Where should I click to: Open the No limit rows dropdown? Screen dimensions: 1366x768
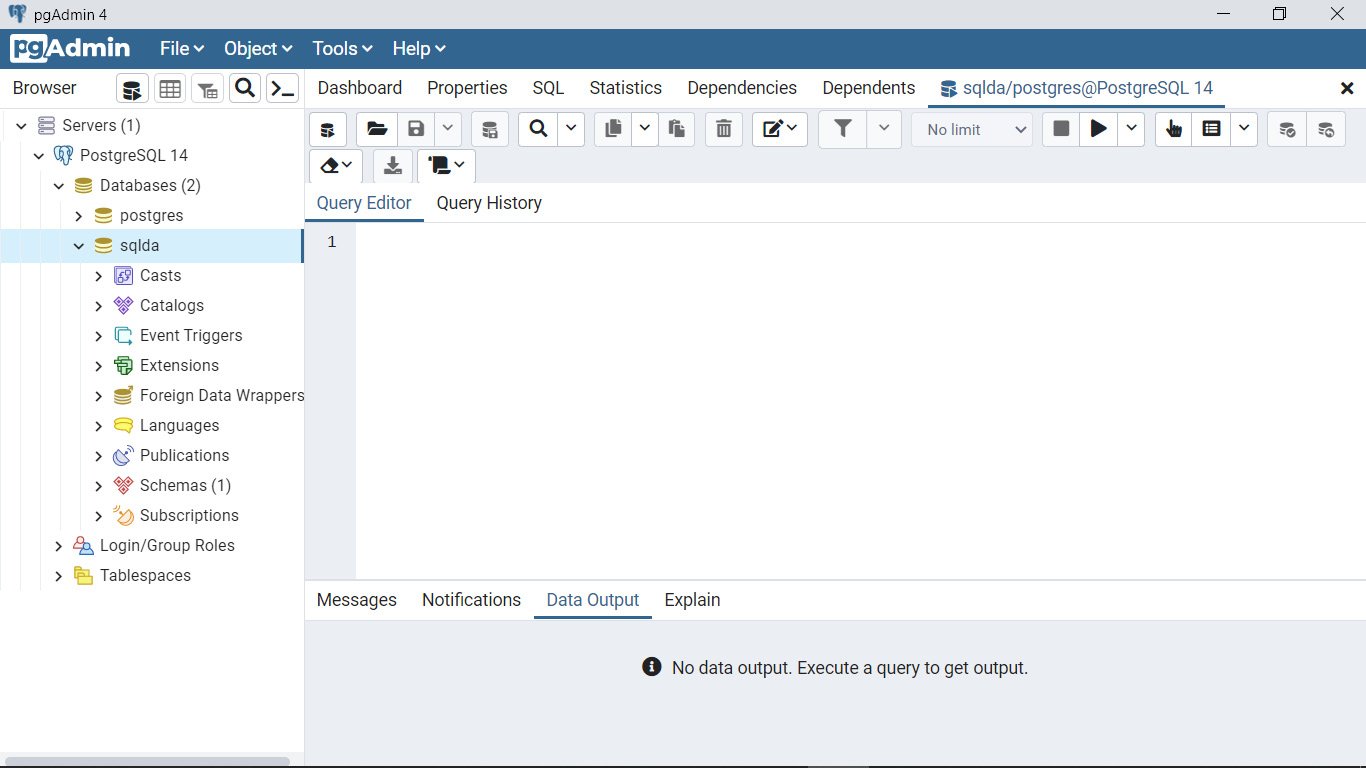pyautogui.click(x=972, y=130)
